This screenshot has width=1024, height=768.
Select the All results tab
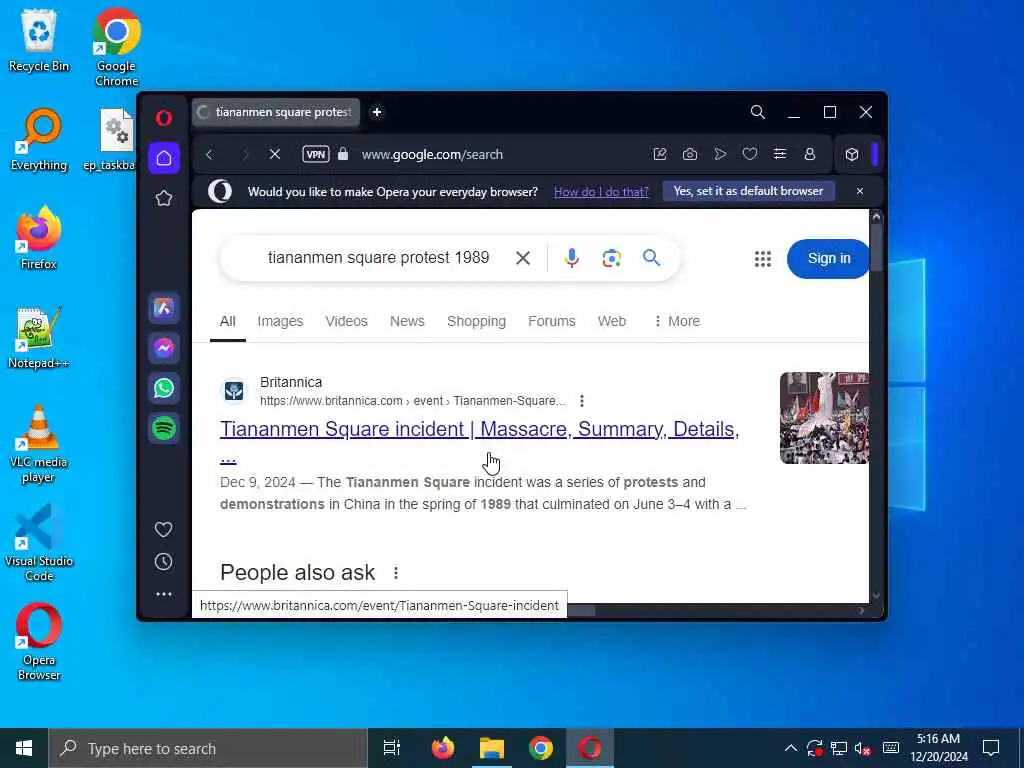(227, 321)
